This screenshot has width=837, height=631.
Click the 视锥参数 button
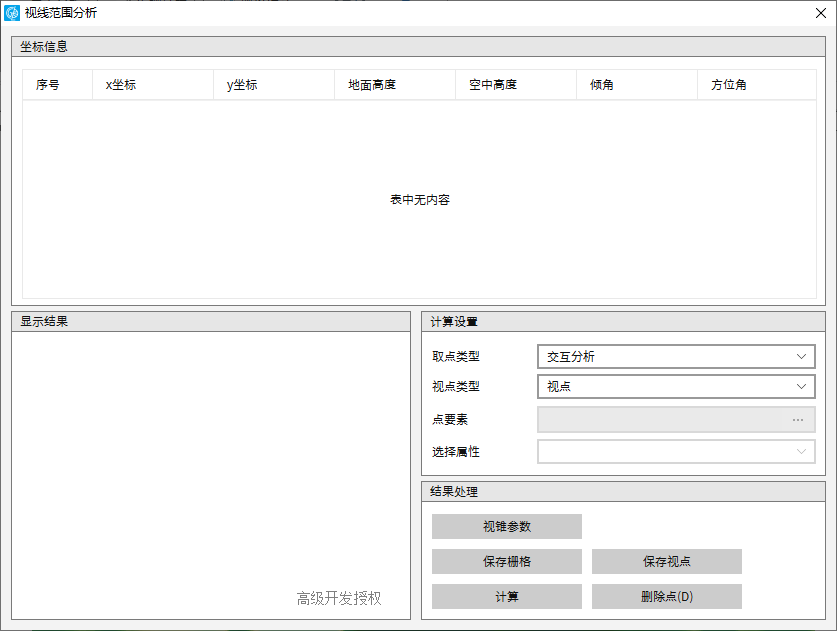(x=506, y=527)
